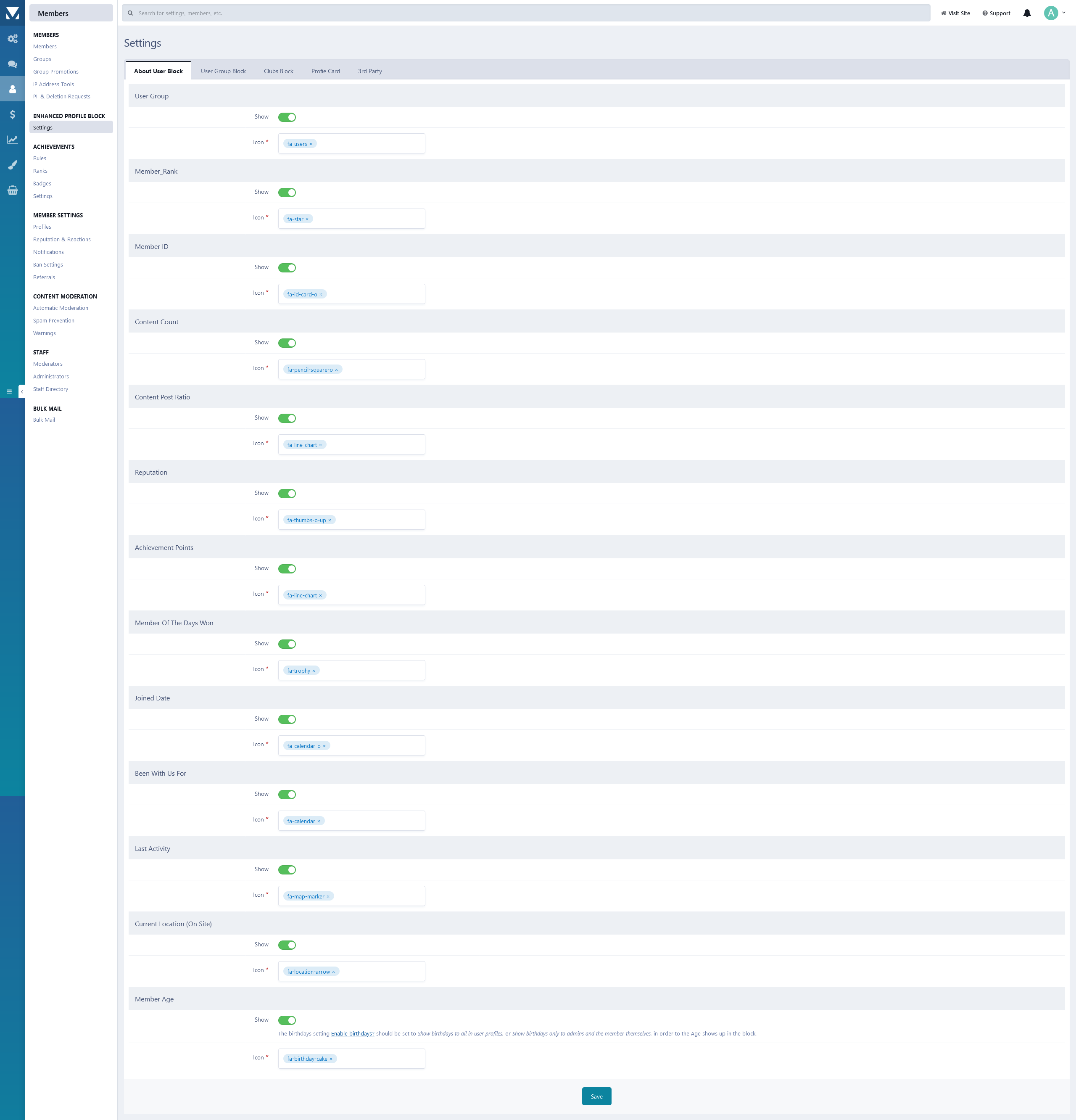
Task: Remove the fa-calendar icon tag
Action: [x=319, y=822]
